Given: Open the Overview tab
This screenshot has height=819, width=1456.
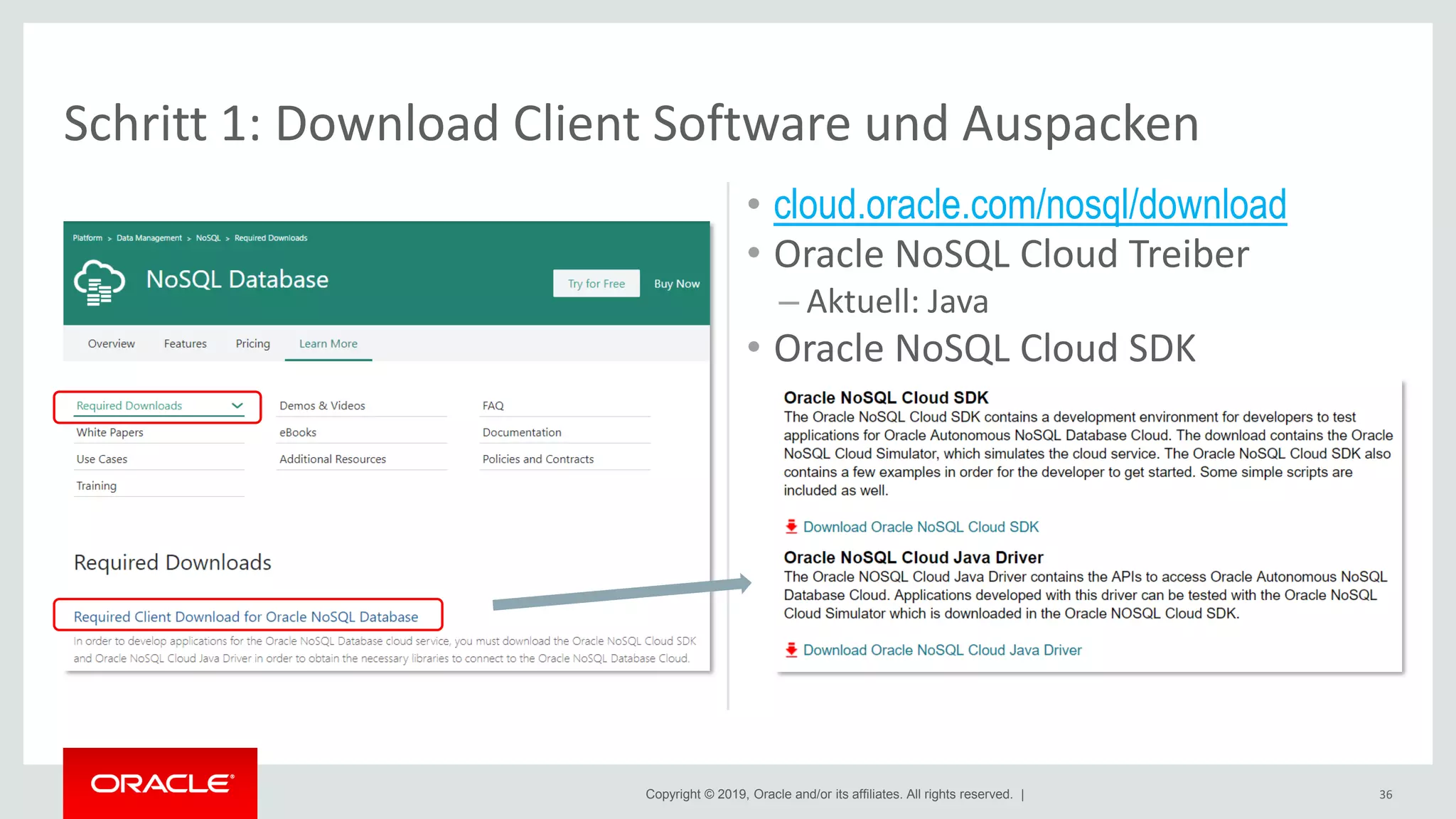Looking at the screenshot, I should point(112,343).
